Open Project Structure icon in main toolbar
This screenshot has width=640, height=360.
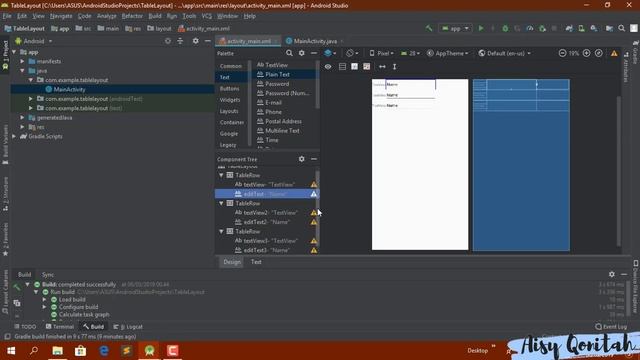609,28
